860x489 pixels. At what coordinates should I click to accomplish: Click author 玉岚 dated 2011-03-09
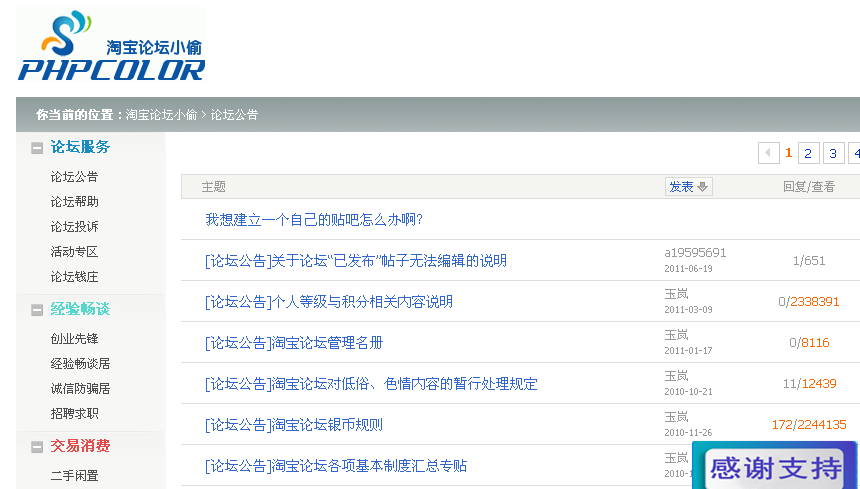676,294
